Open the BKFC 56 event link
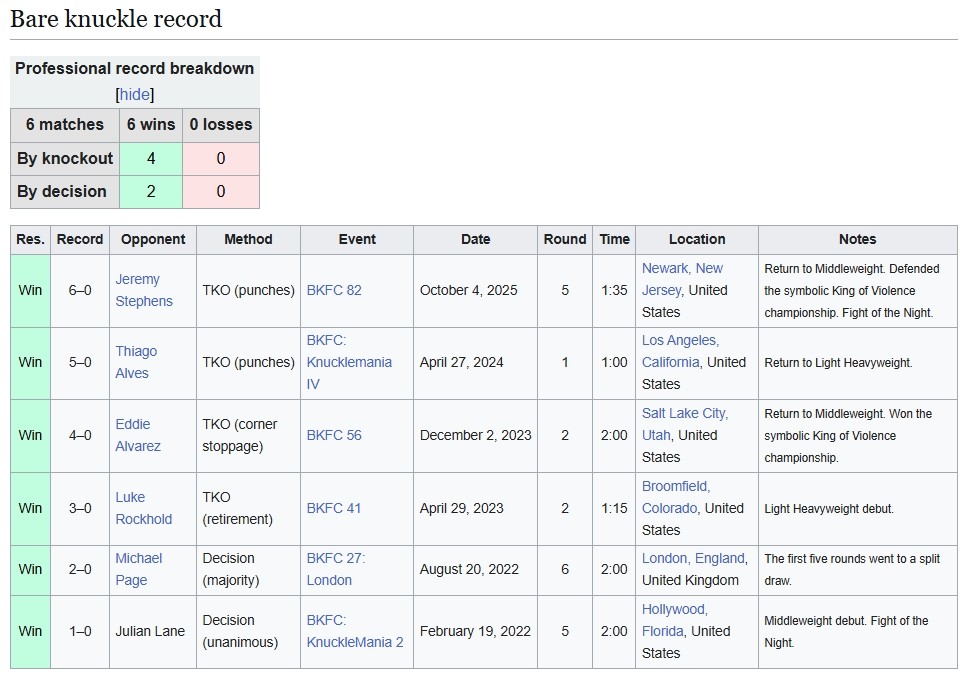 coord(334,435)
